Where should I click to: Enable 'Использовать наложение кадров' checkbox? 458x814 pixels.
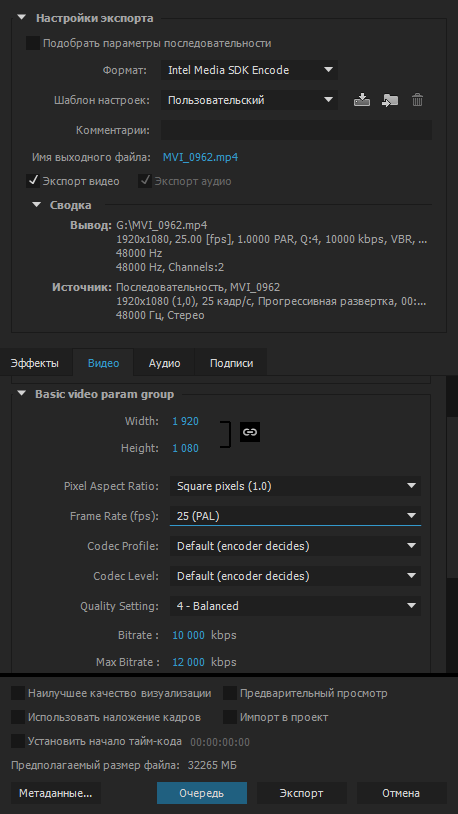tap(18, 717)
